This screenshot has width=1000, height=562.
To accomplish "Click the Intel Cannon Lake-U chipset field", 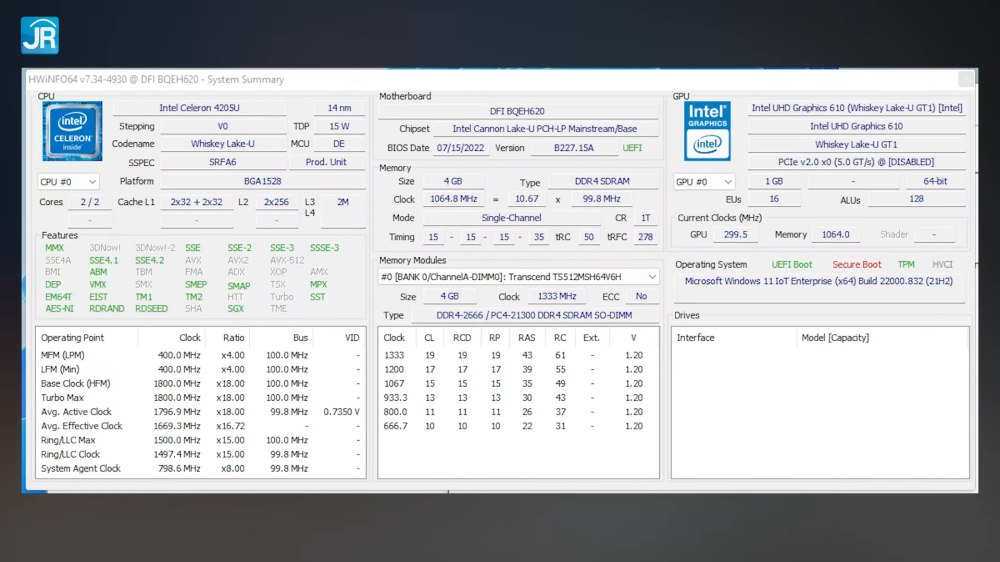I will pos(545,129).
